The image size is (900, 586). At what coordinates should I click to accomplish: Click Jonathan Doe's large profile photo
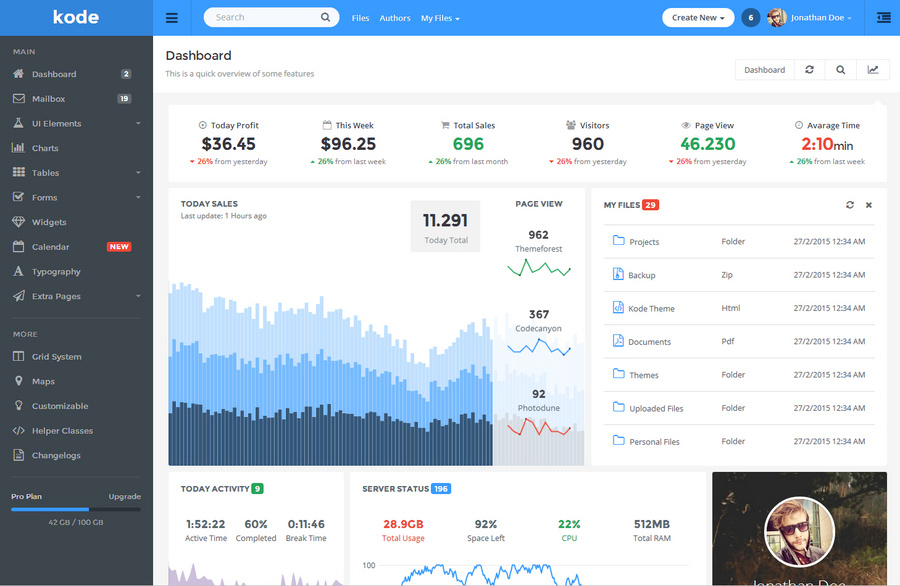(x=800, y=531)
